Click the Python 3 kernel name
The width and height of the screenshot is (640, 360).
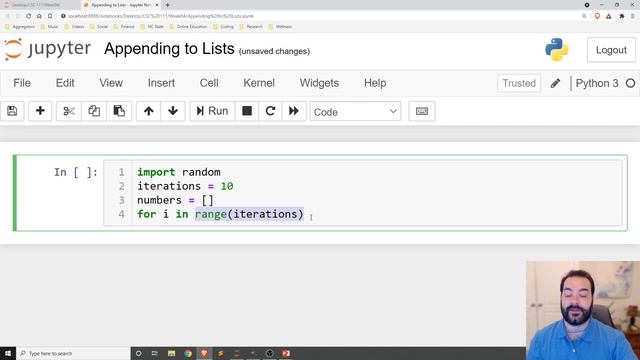pyautogui.click(x=597, y=83)
